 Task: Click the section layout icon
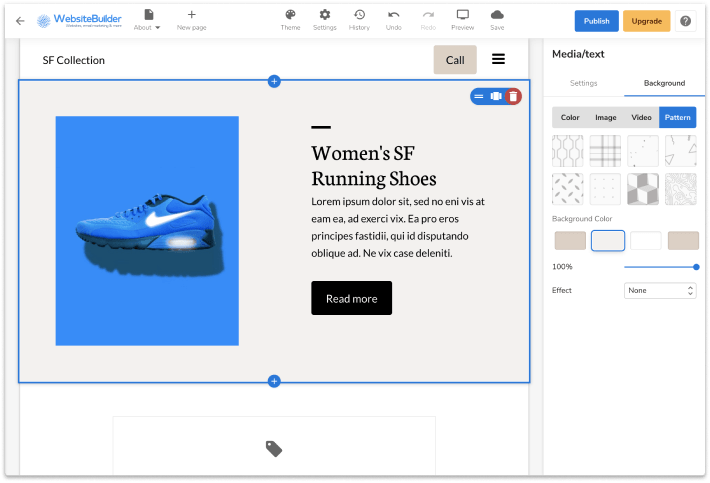tap(496, 96)
